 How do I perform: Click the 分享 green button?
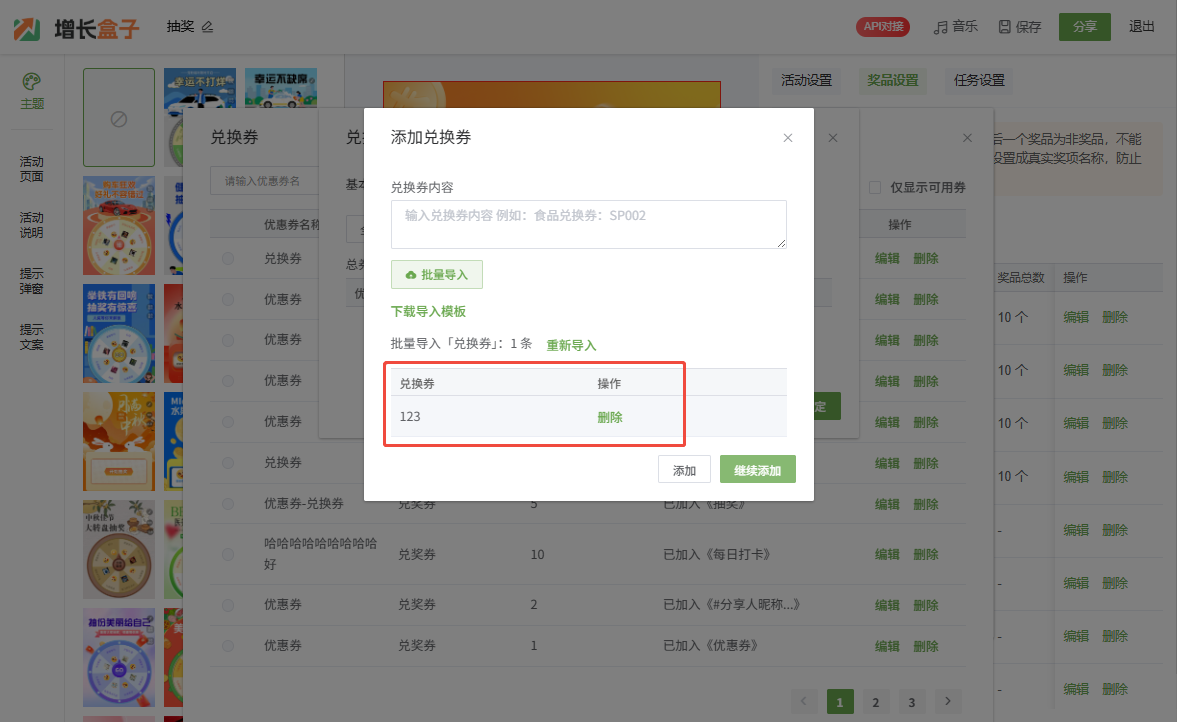tap(1085, 27)
